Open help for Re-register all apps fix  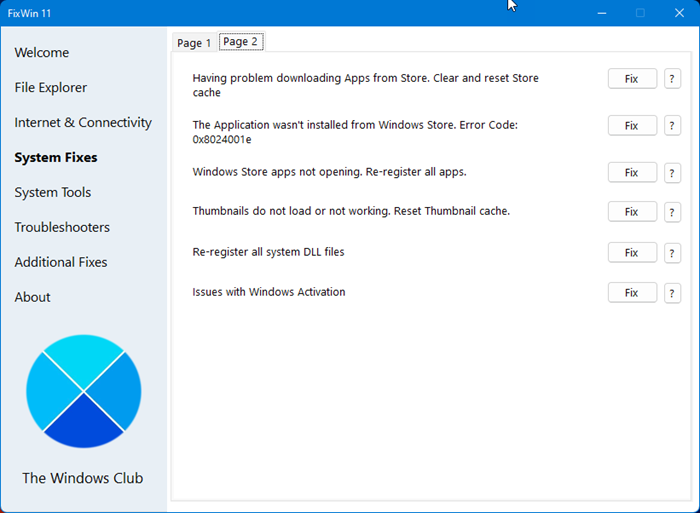pyautogui.click(x=672, y=173)
